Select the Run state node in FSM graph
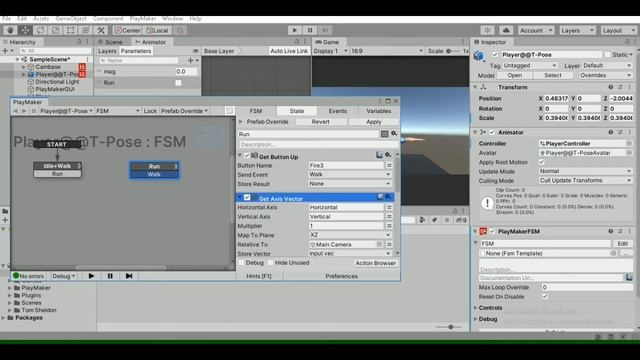 pos(154,167)
